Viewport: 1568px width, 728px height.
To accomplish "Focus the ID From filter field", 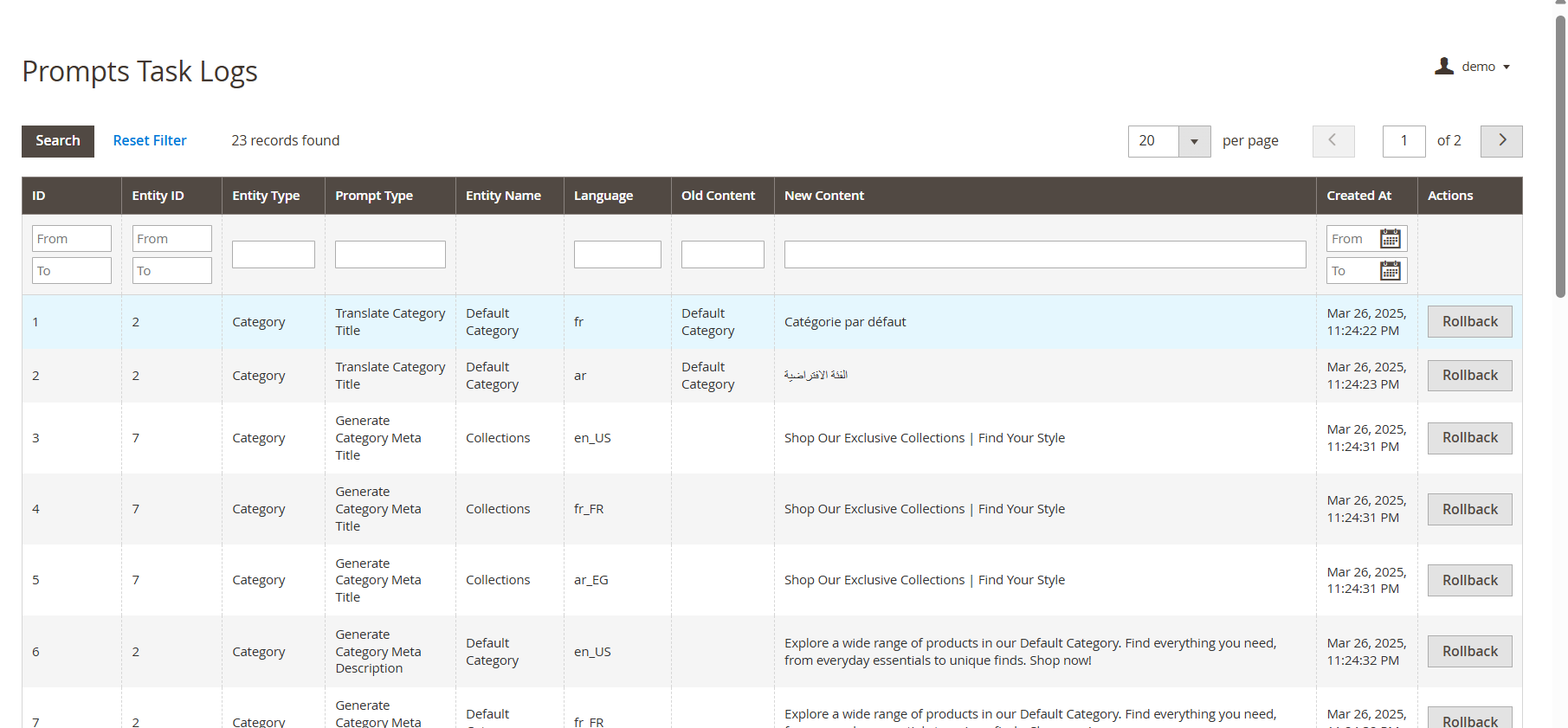I will click(x=72, y=239).
